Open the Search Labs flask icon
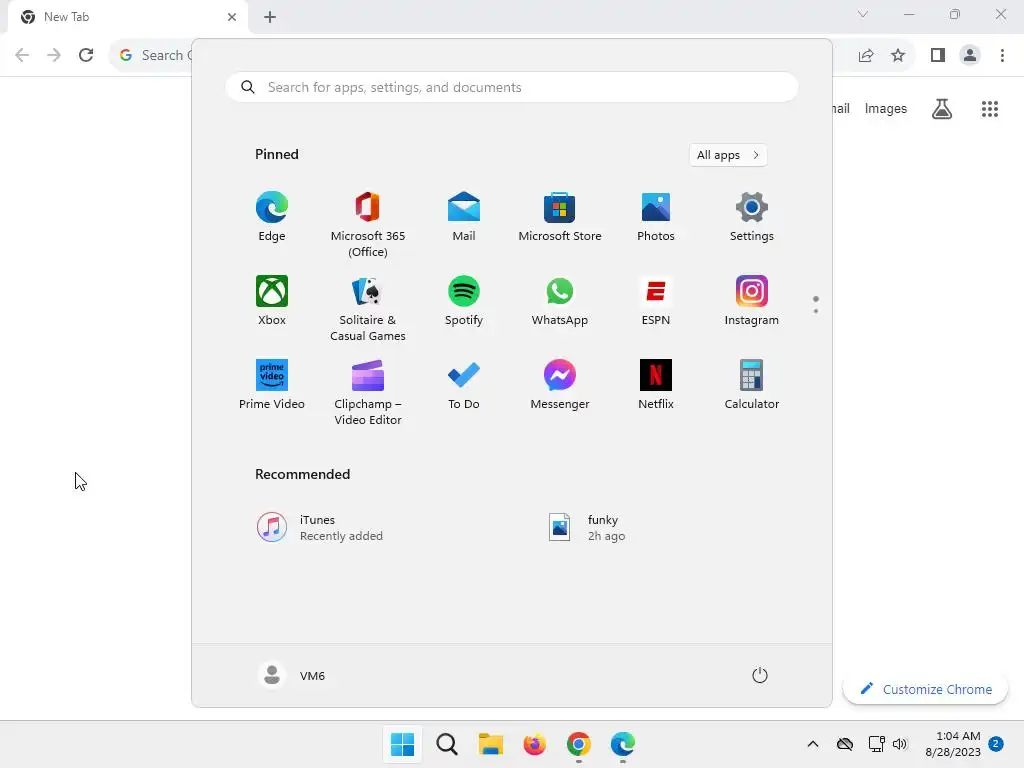Viewport: 1024px width, 768px height. 942,108
